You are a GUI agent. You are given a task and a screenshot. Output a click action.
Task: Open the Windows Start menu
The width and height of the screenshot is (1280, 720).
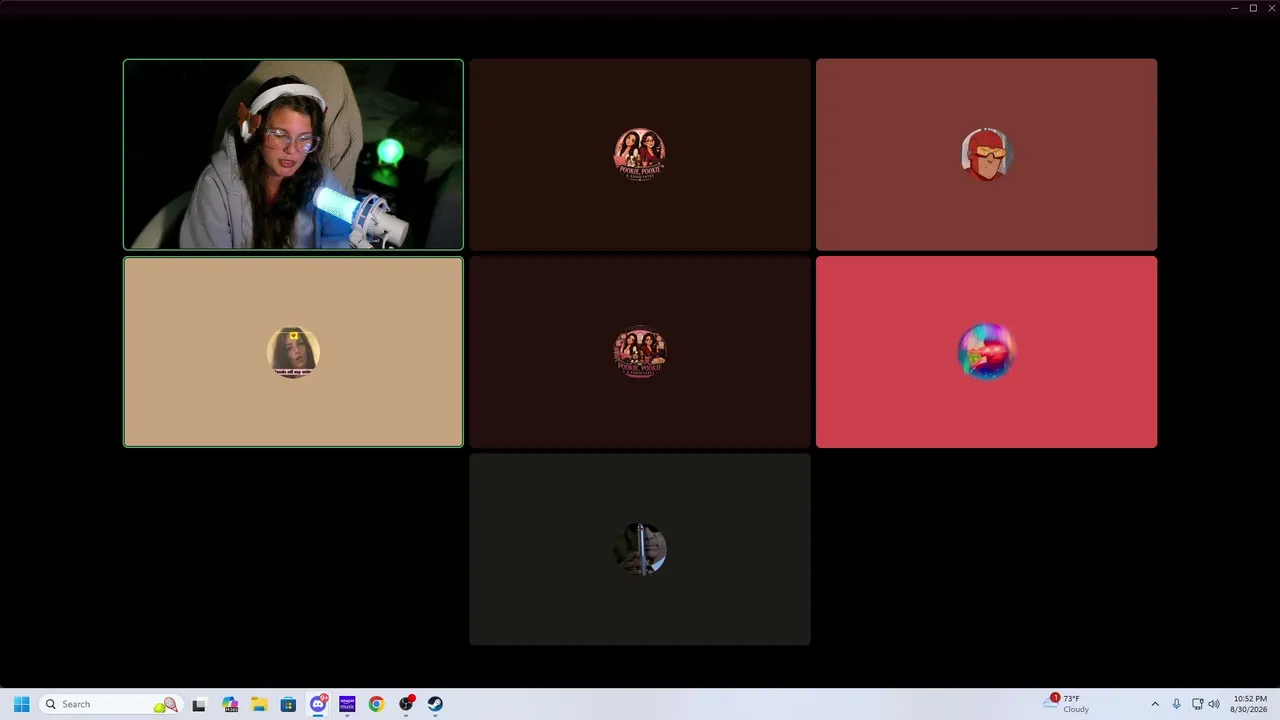pos(21,704)
